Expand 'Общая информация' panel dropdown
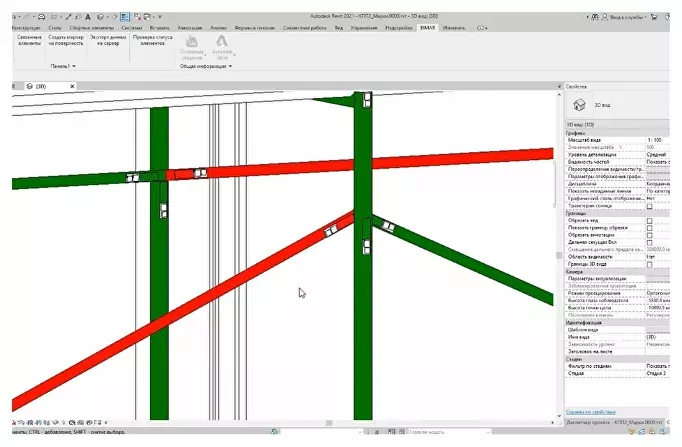 (x=205, y=66)
